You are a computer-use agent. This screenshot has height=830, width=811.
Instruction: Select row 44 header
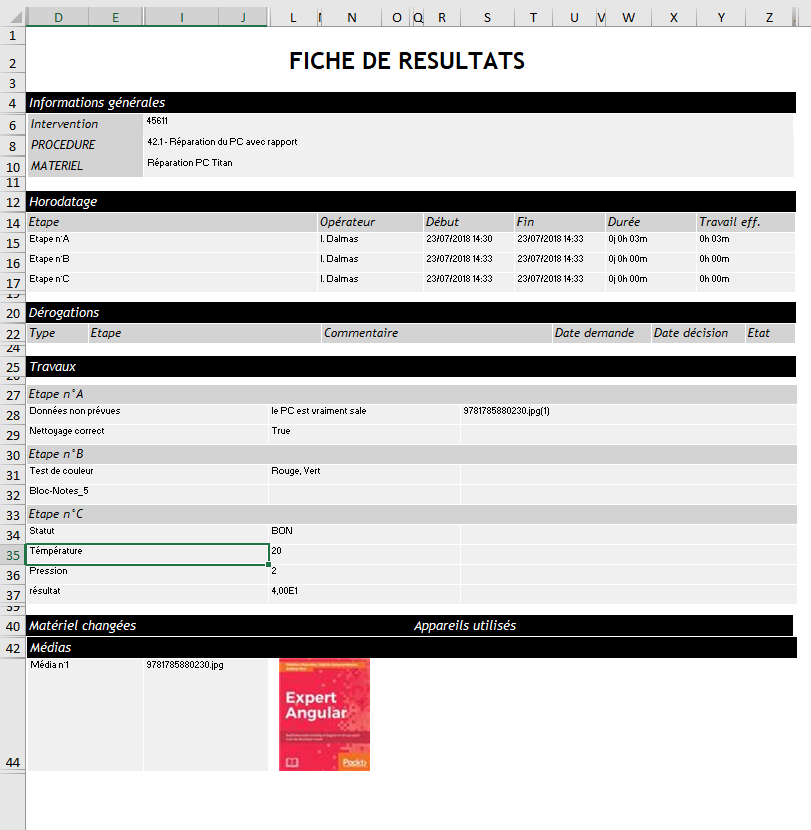pyautogui.click(x=13, y=715)
